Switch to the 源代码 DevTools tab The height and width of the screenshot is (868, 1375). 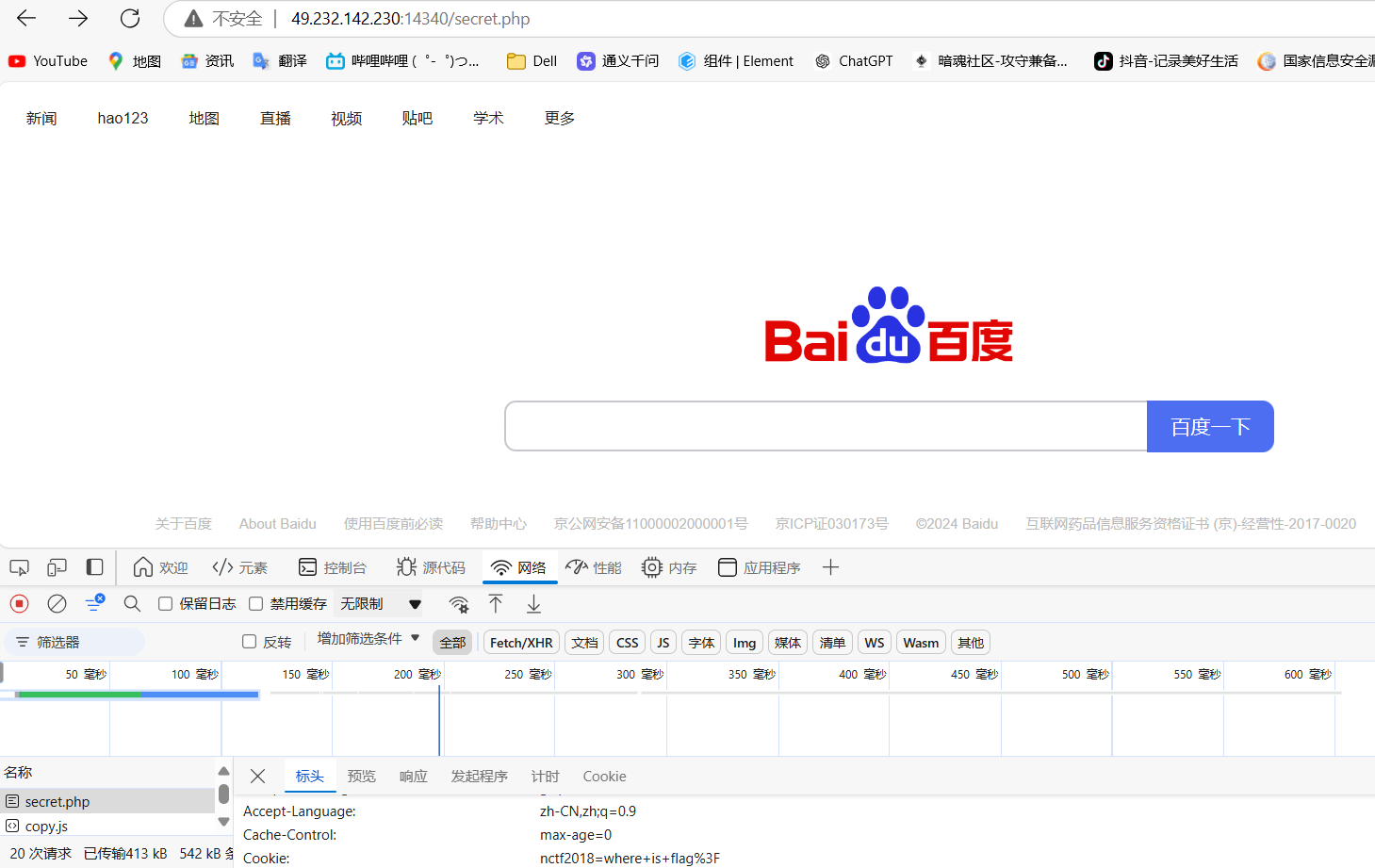click(x=431, y=567)
